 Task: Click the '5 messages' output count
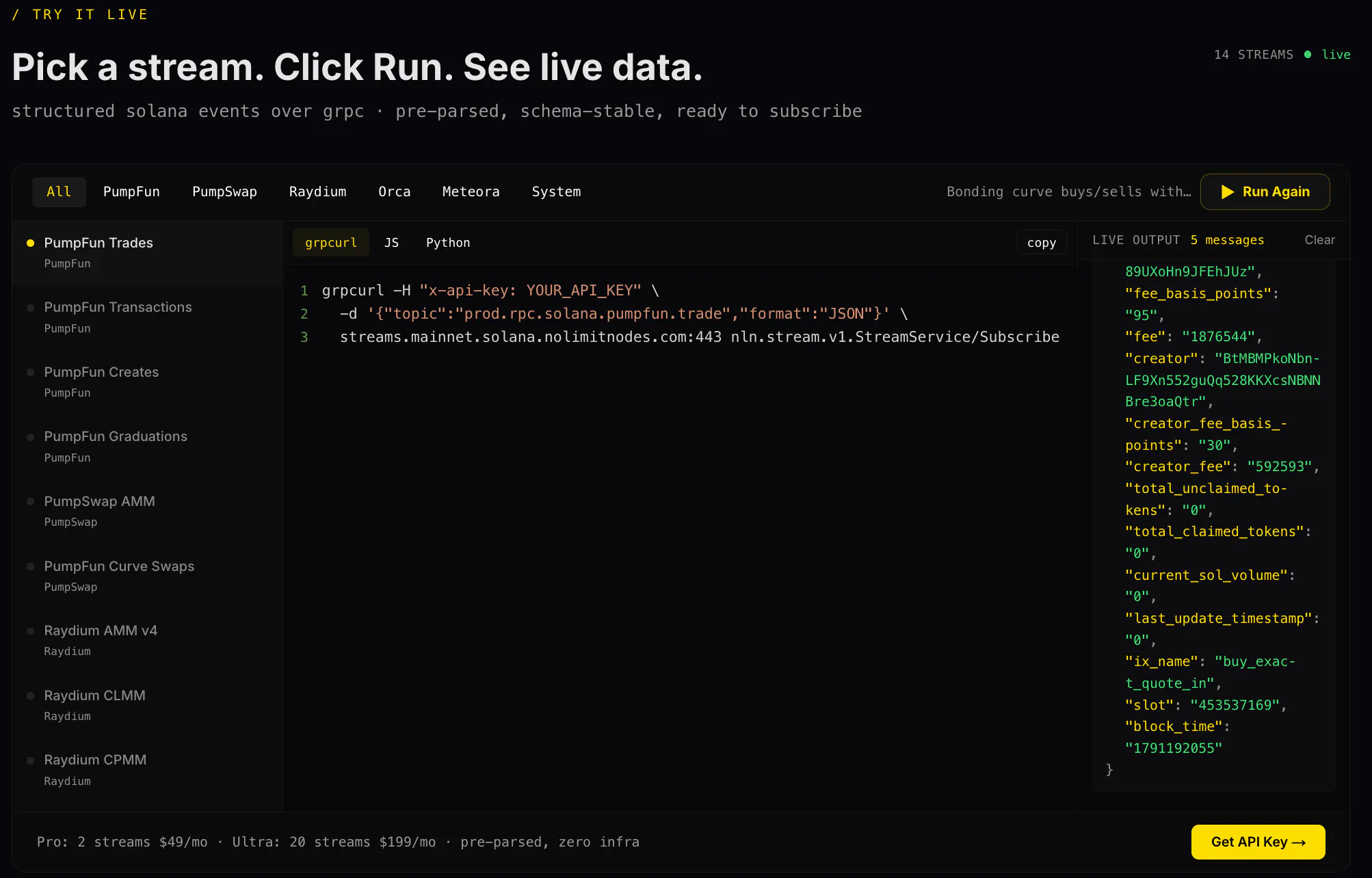(1227, 240)
